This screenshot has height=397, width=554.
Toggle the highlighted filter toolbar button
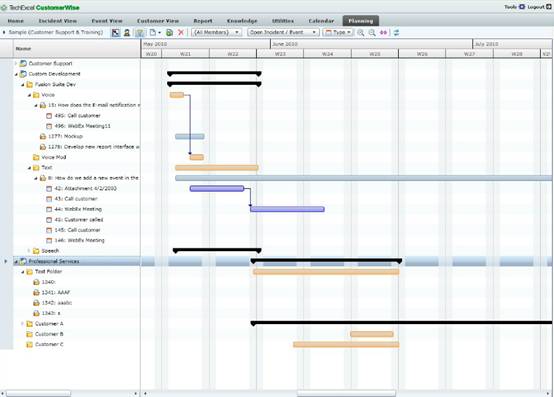[x=140, y=32]
